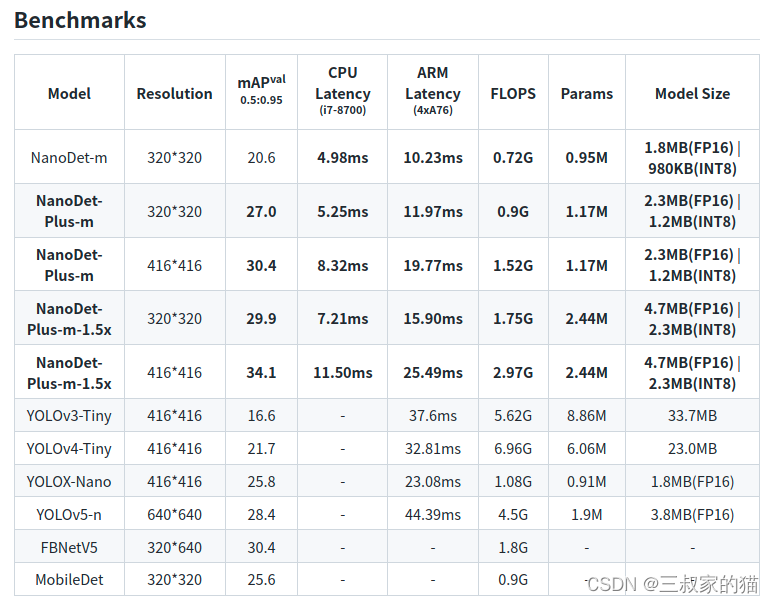Select the FLOPS value "1.75G"

[x=513, y=319]
